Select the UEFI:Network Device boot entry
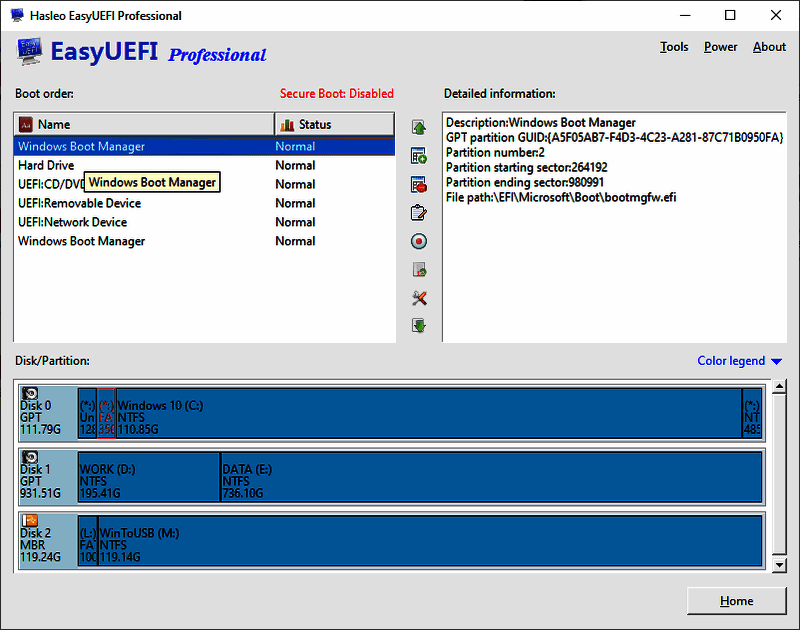This screenshot has height=630, width=800. pyautogui.click(x=72, y=222)
